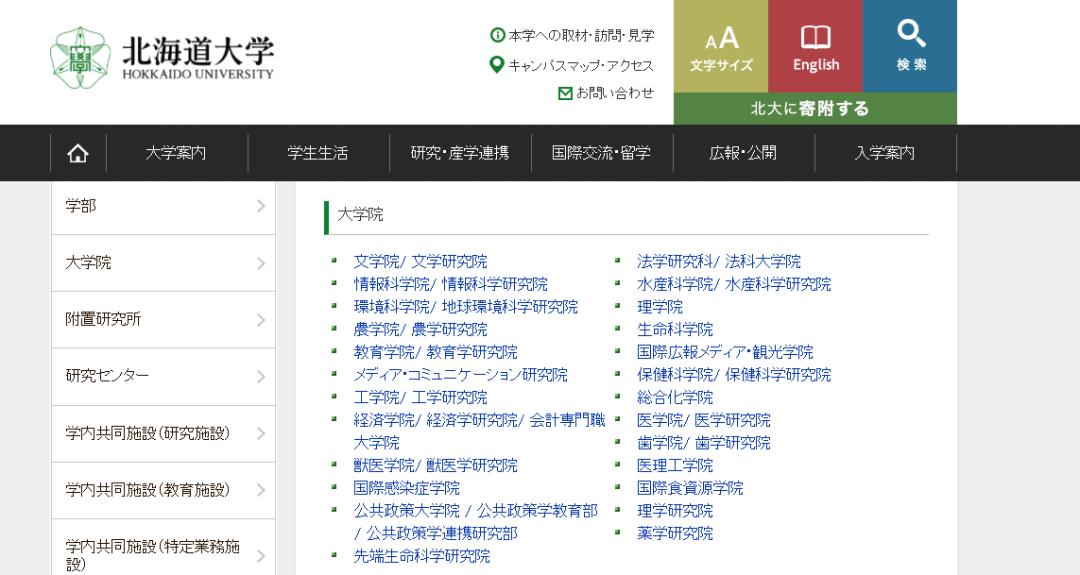The height and width of the screenshot is (575, 1080).
Task: Expand 学部 sidebar chevron
Action: 261,206
